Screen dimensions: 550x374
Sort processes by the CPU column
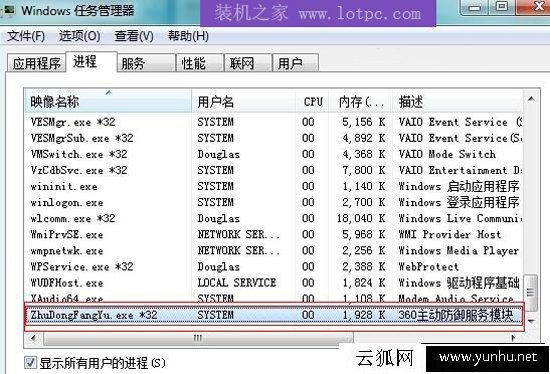coord(313,101)
